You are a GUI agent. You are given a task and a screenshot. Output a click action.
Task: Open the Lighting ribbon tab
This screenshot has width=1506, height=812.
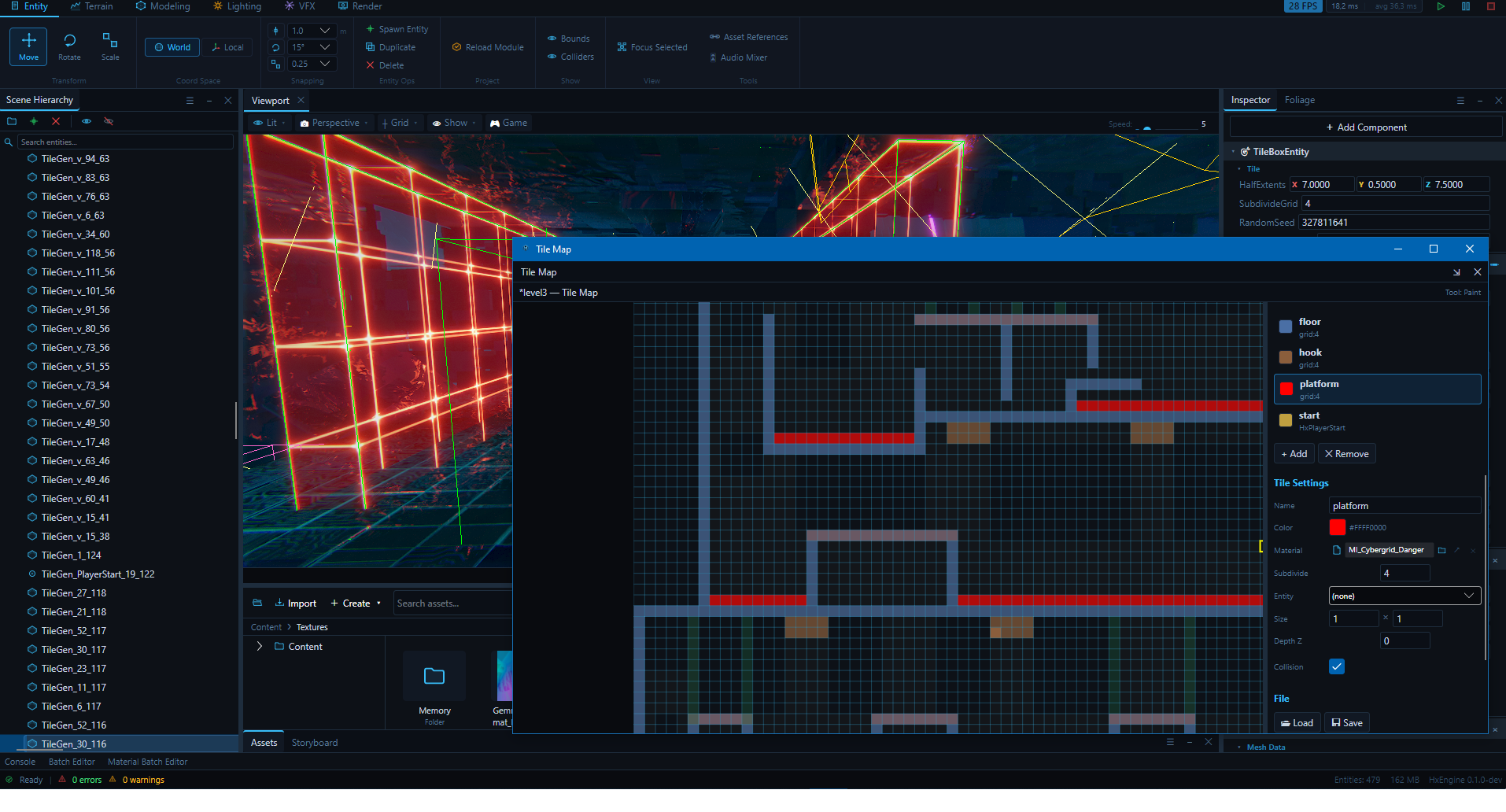[x=237, y=6]
